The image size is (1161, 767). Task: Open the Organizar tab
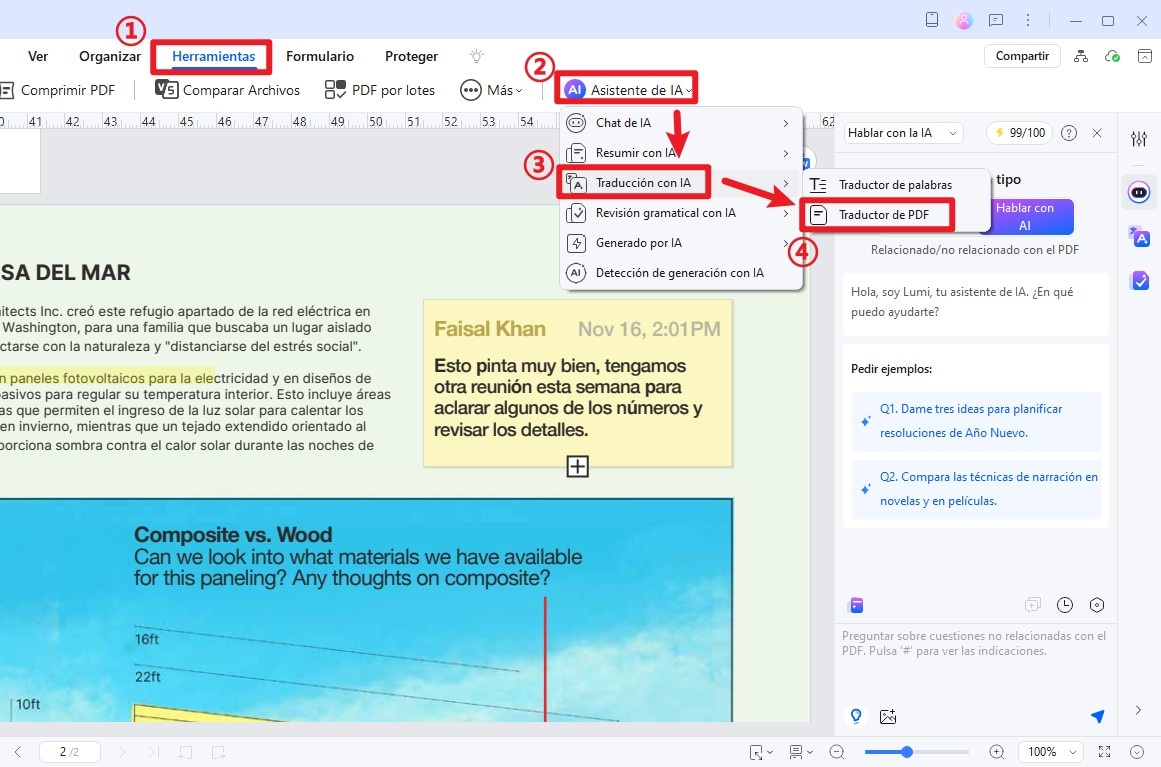(x=110, y=56)
